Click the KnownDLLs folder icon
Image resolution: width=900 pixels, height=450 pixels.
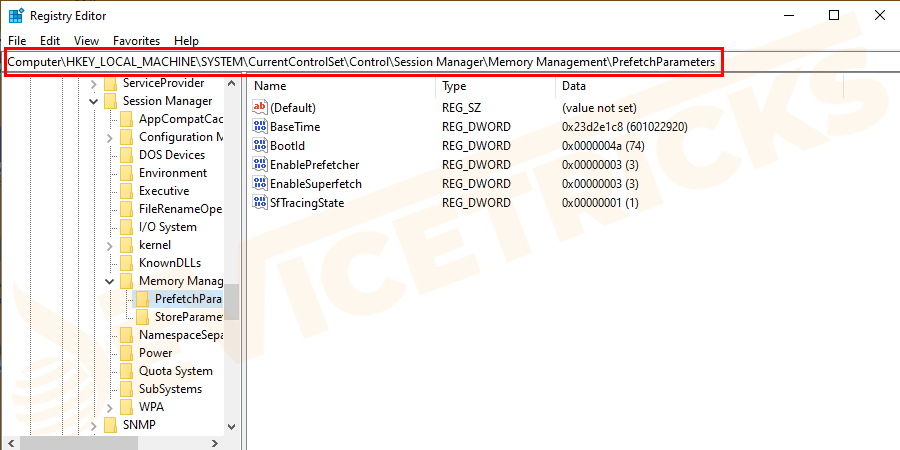click(127, 263)
